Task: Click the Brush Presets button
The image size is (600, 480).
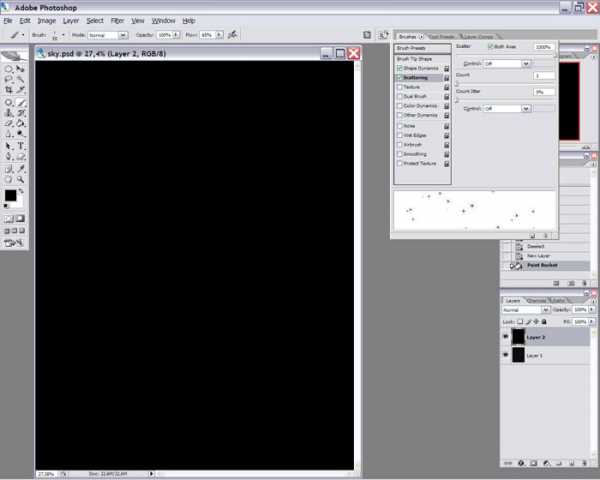Action: coord(420,47)
